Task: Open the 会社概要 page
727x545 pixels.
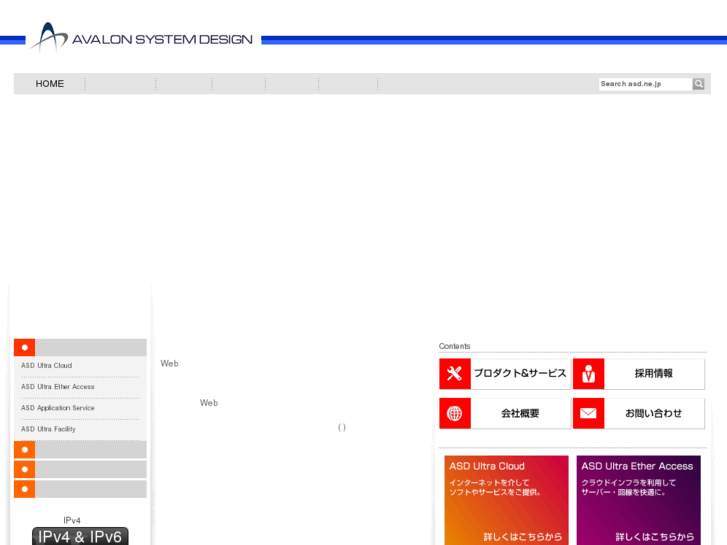Action: pyautogui.click(x=520, y=413)
